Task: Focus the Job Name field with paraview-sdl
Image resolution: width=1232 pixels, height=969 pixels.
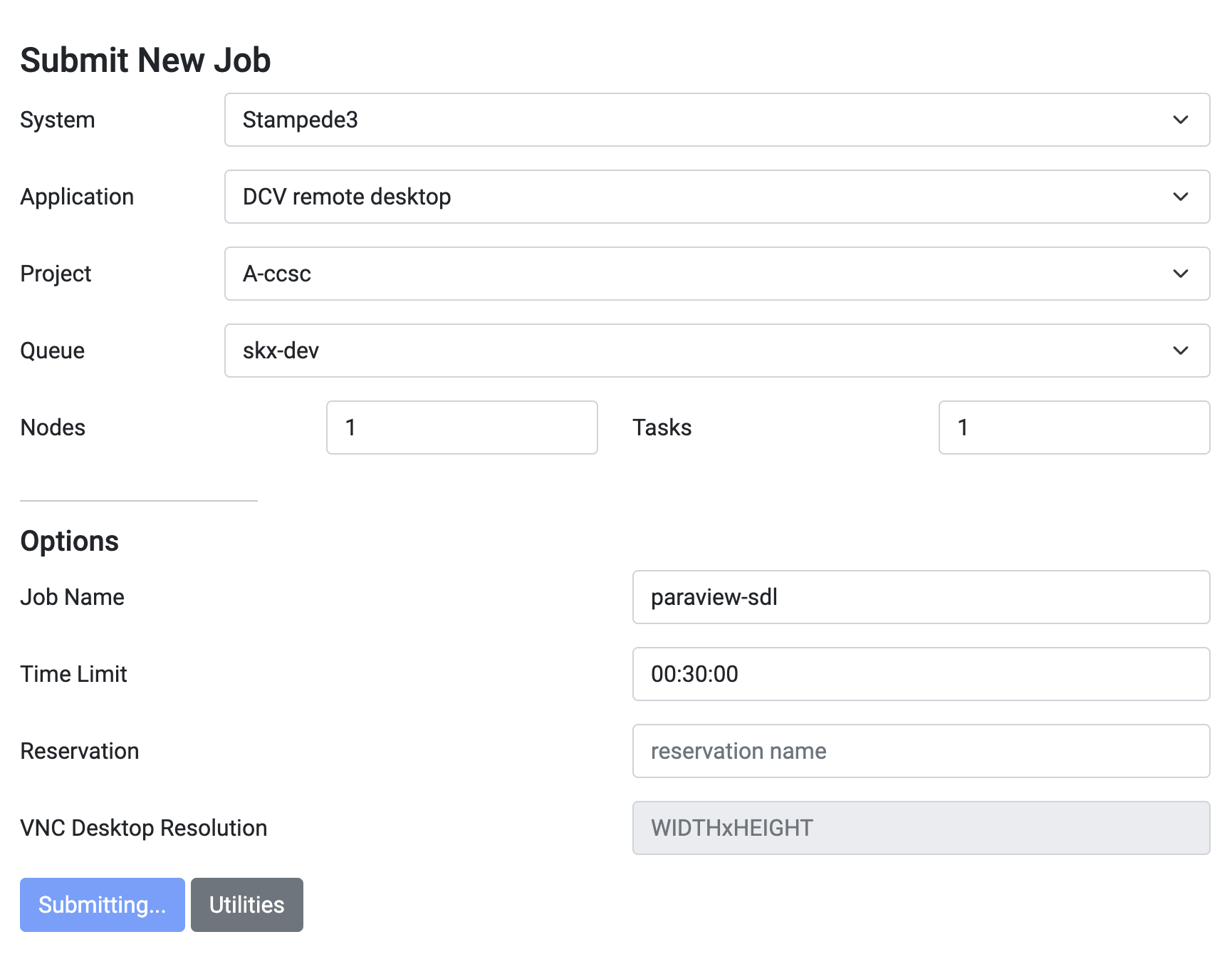Action: 922,597
